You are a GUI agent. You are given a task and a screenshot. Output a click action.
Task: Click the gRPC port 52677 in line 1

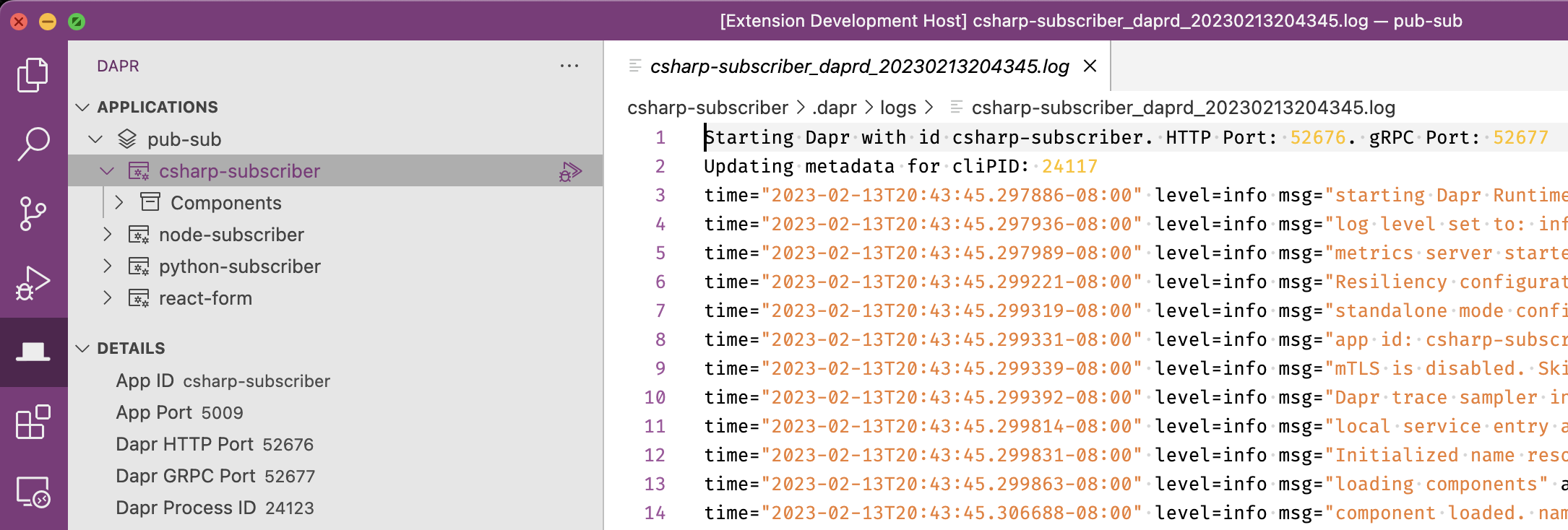click(x=1521, y=137)
